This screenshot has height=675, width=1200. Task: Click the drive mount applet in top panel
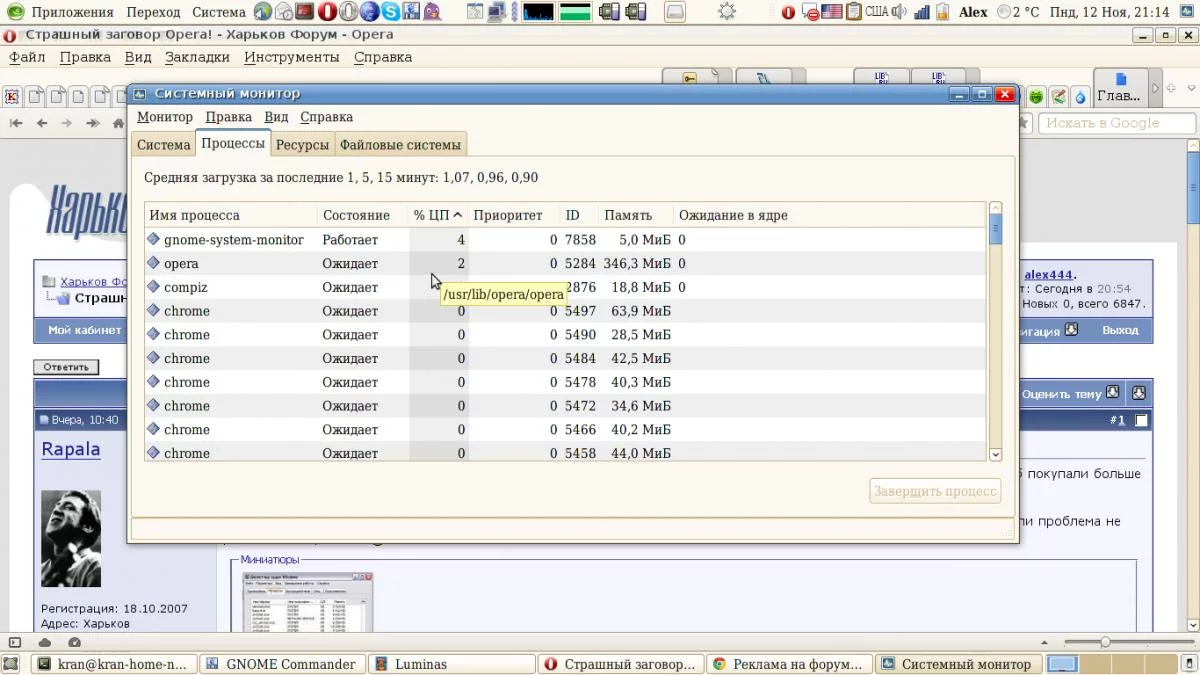(x=674, y=12)
